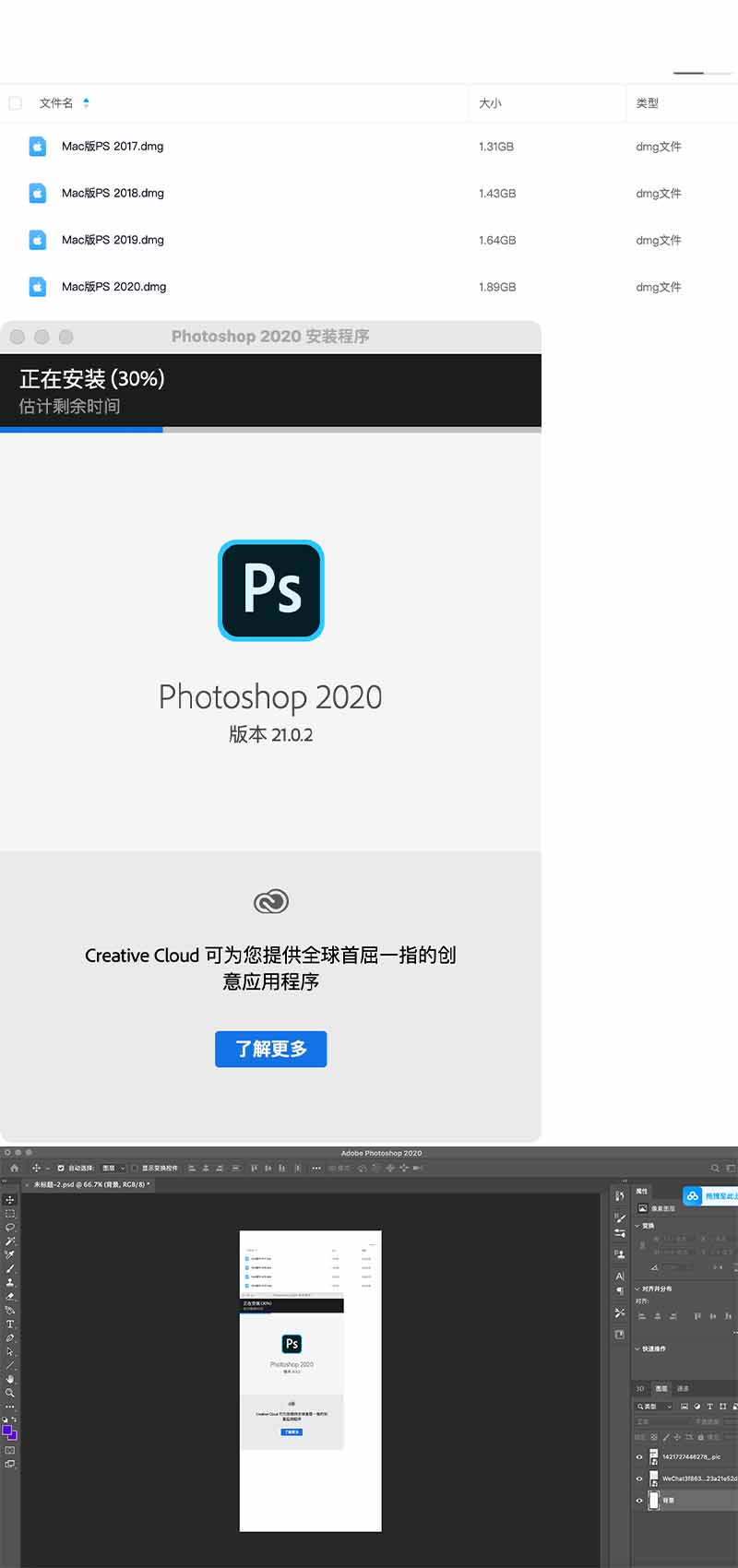
Task: Tick the select-all checkbox in file list header
Action: pyautogui.click(x=15, y=103)
